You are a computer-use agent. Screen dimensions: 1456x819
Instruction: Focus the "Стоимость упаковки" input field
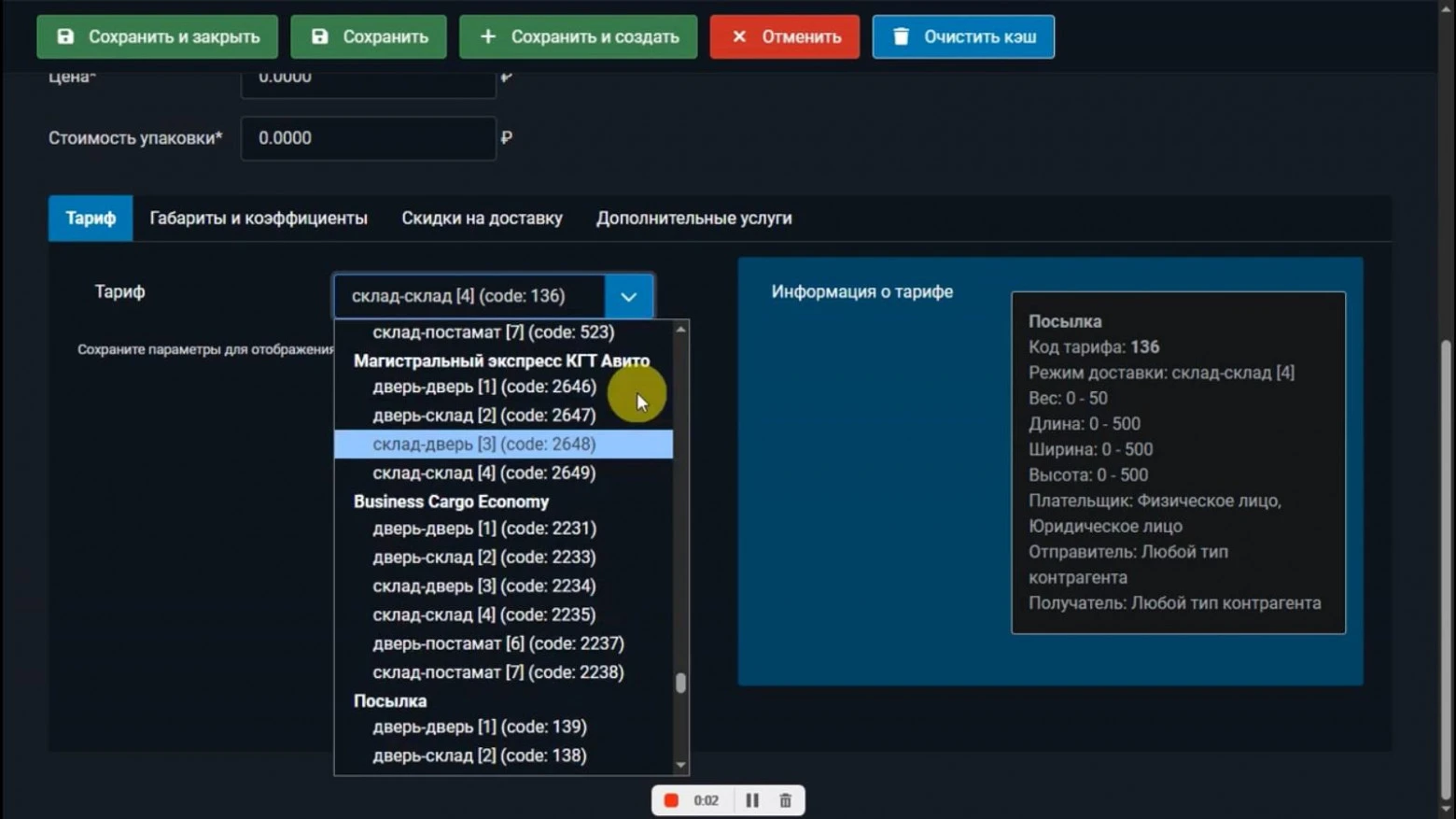[369, 138]
